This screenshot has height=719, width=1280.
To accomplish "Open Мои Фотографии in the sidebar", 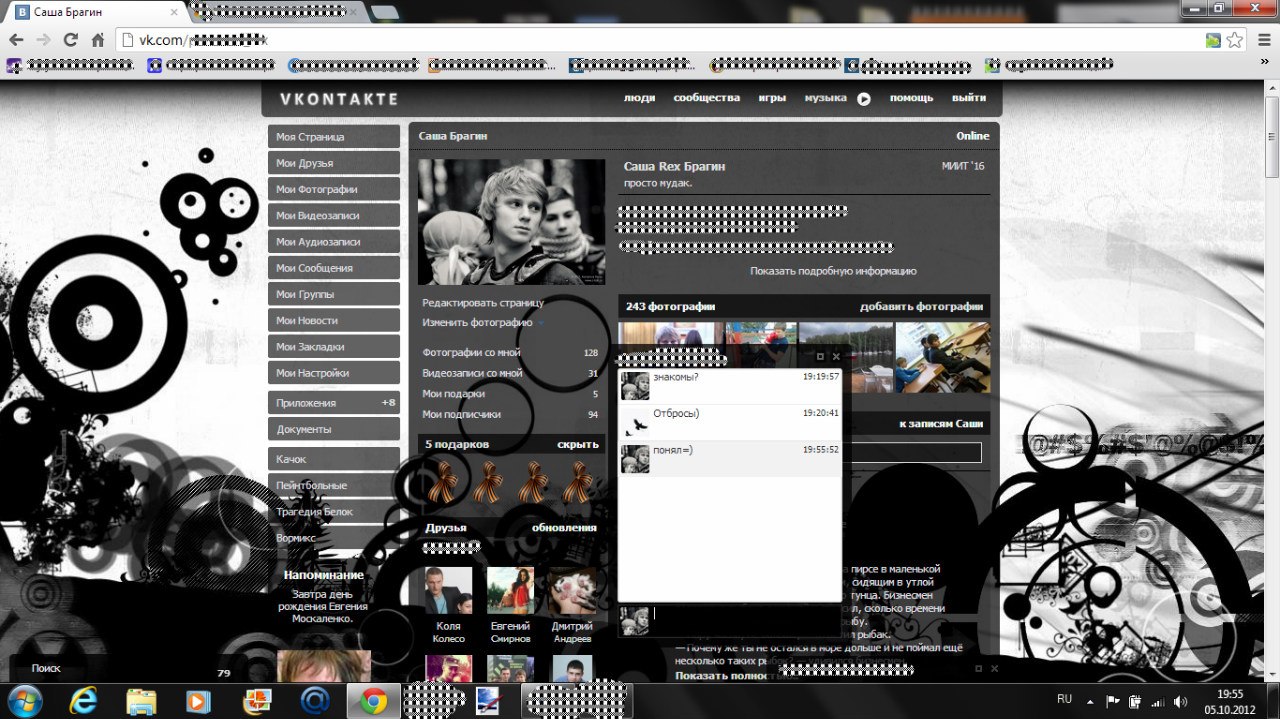I will [334, 189].
